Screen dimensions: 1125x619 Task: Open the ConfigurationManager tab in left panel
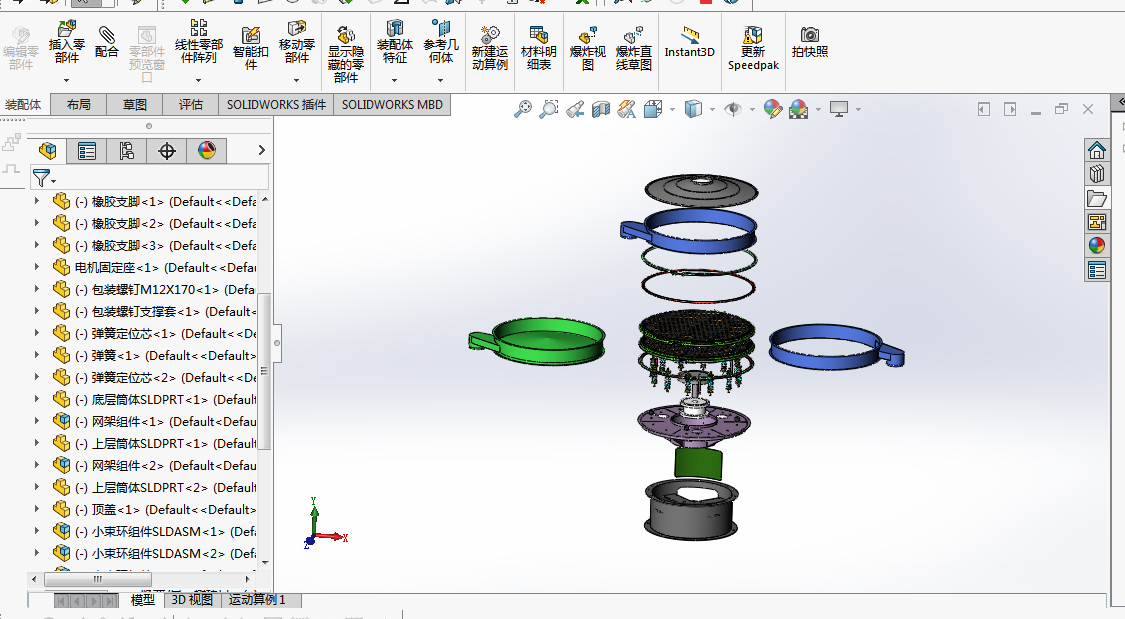[127, 151]
